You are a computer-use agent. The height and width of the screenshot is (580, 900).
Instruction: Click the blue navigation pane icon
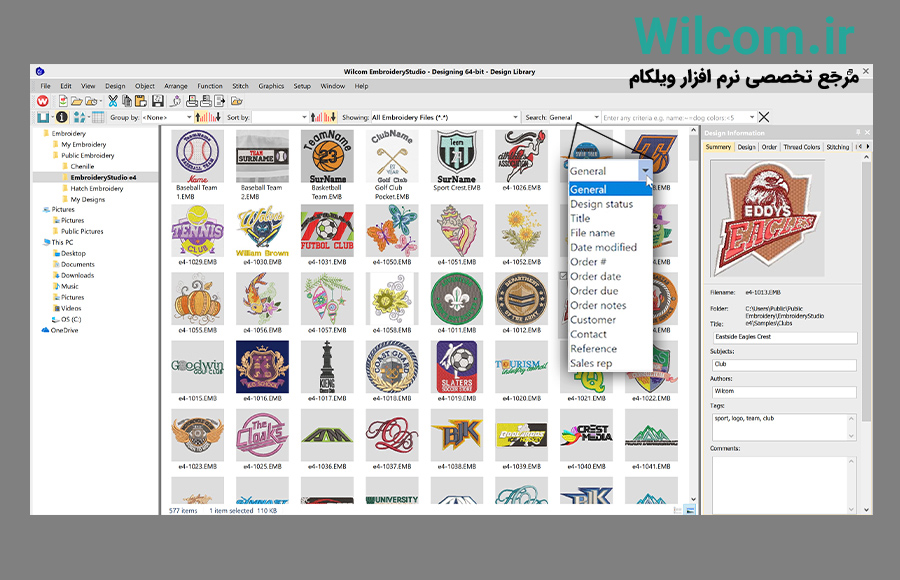[43, 117]
